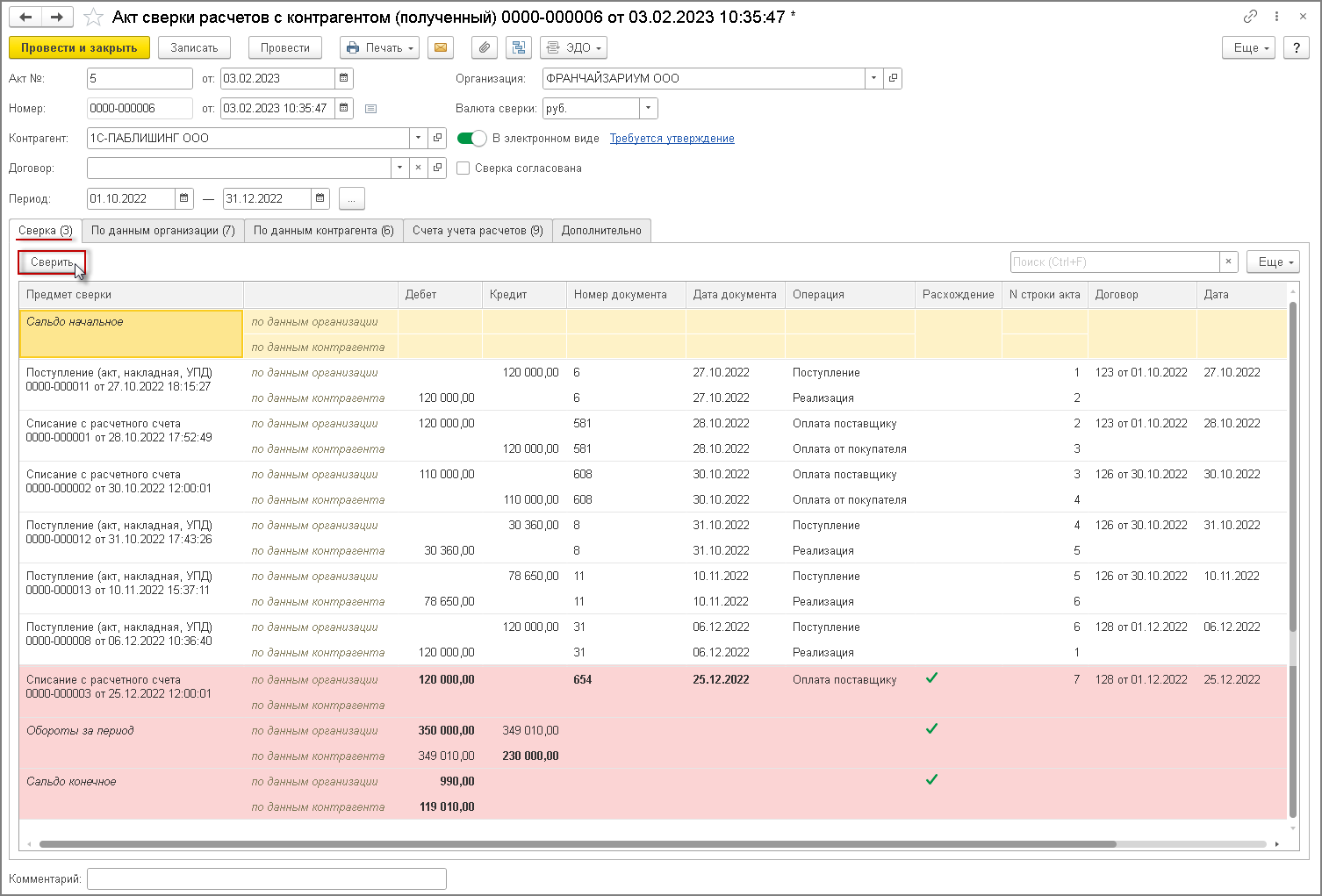This screenshot has width=1322, height=896.
Task: Click the 'Провести и закрыть' button
Action: 79,47
